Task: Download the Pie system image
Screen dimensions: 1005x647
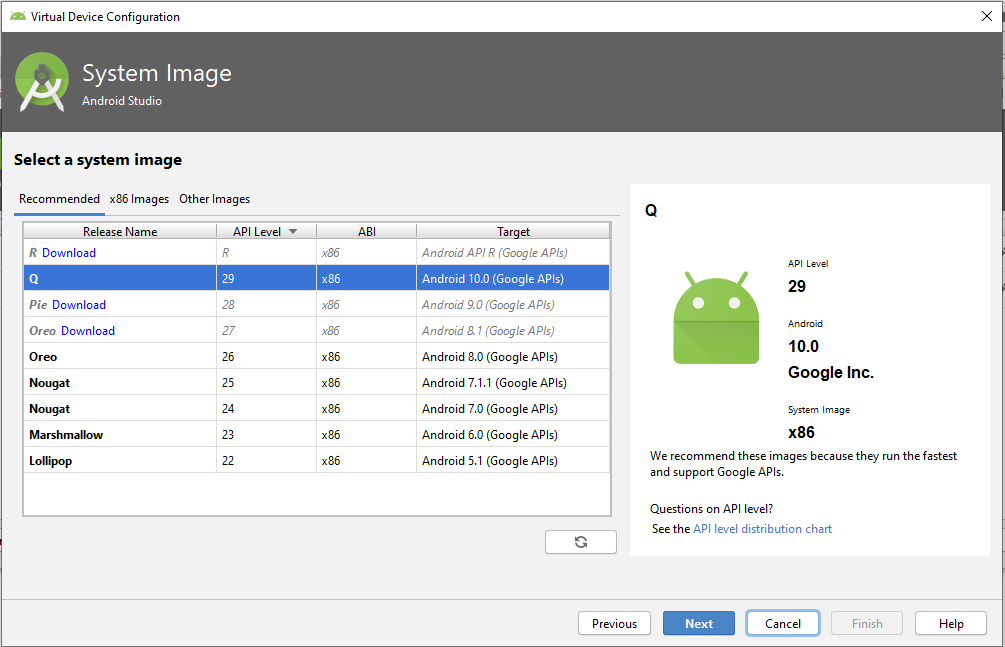Action: coord(79,305)
